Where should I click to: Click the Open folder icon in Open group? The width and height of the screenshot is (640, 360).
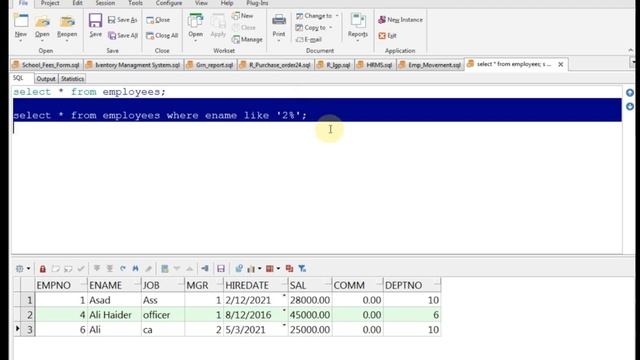tap(42, 21)
